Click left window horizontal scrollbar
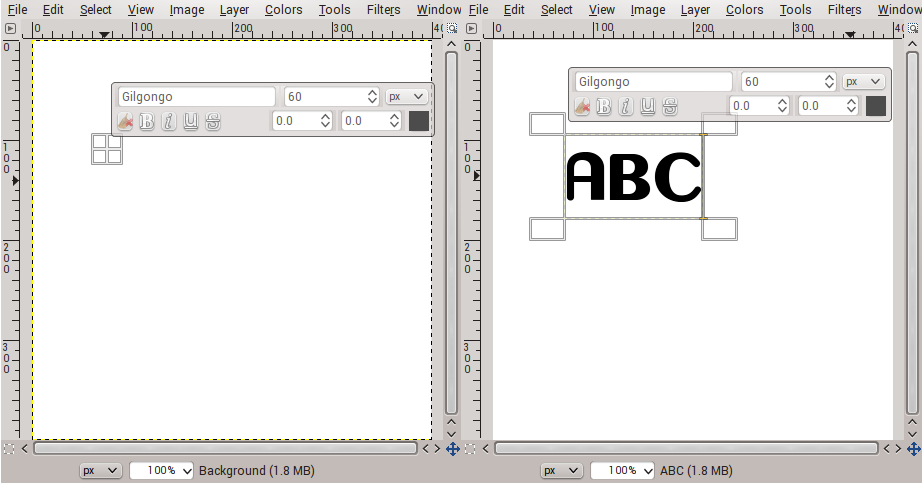The height and width of the screenshot is (483, 922). point(225,449)
